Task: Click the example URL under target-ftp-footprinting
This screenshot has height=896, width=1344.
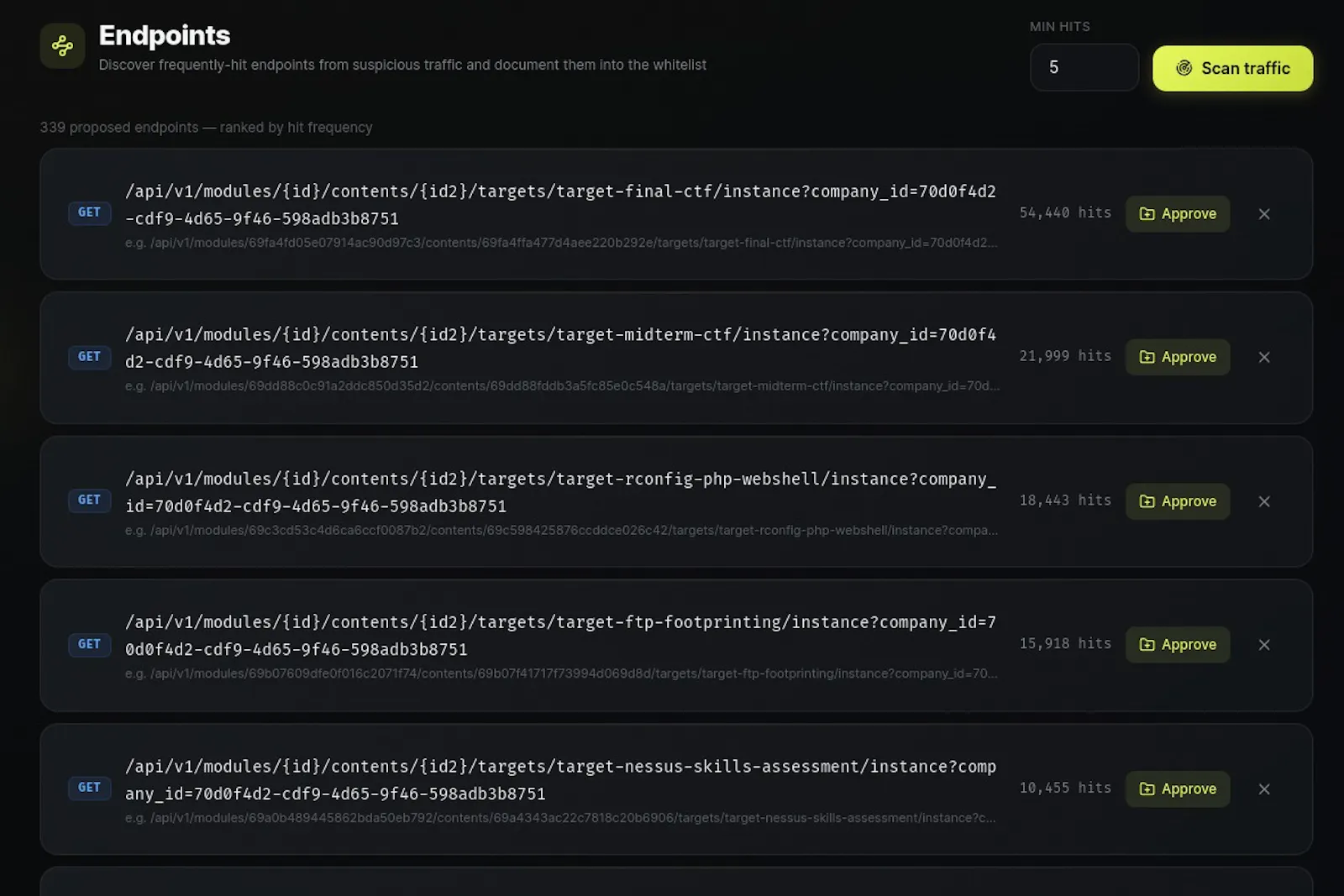Action: point(561,673)
